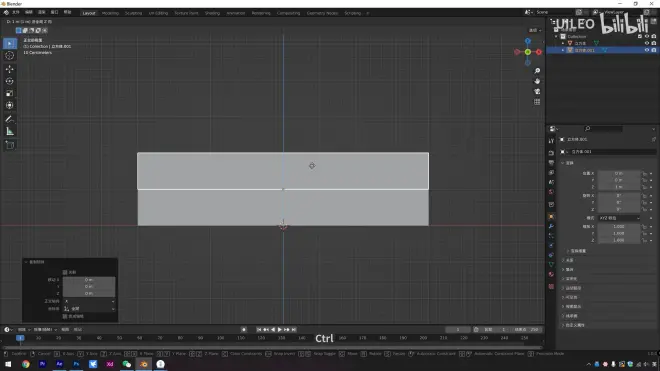Image resolution: width=660 pixels, height=371 pixels.
Task: Click the Scale X value field
Action: coord(619,227)
